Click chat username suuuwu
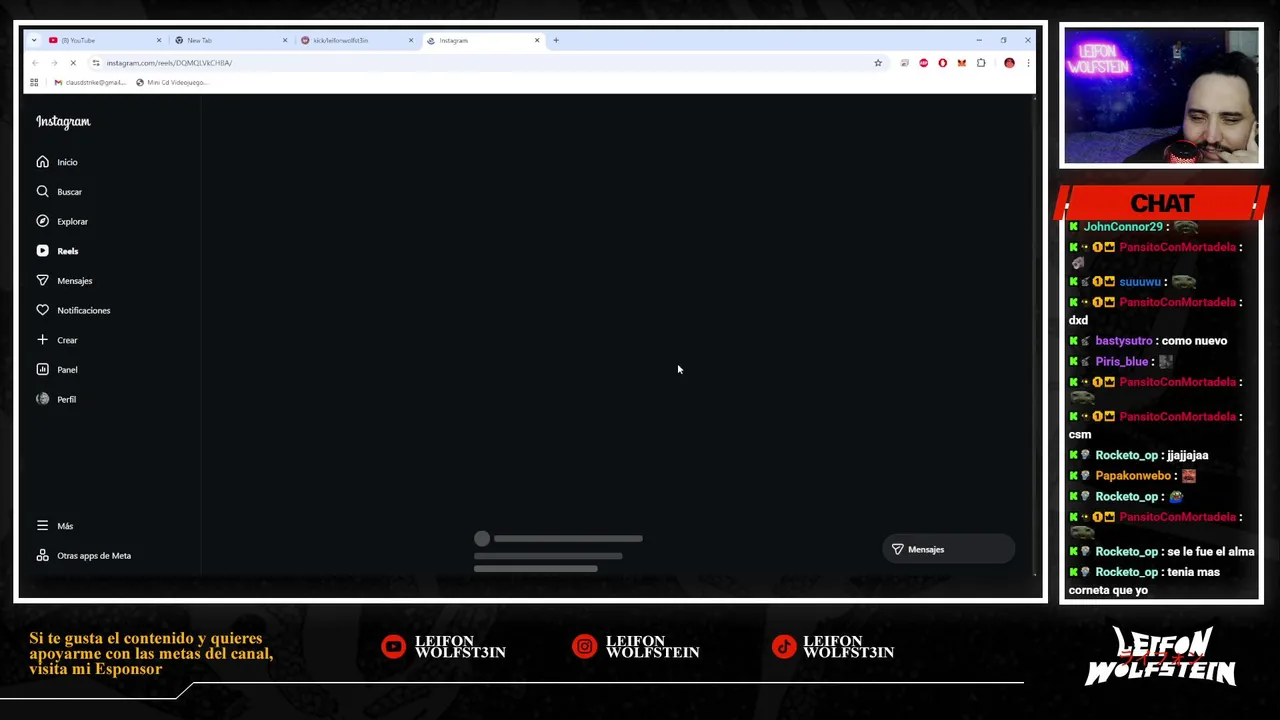Image resolution: width=1280 pixels, height=720 pixels. tap(1140, 282)
